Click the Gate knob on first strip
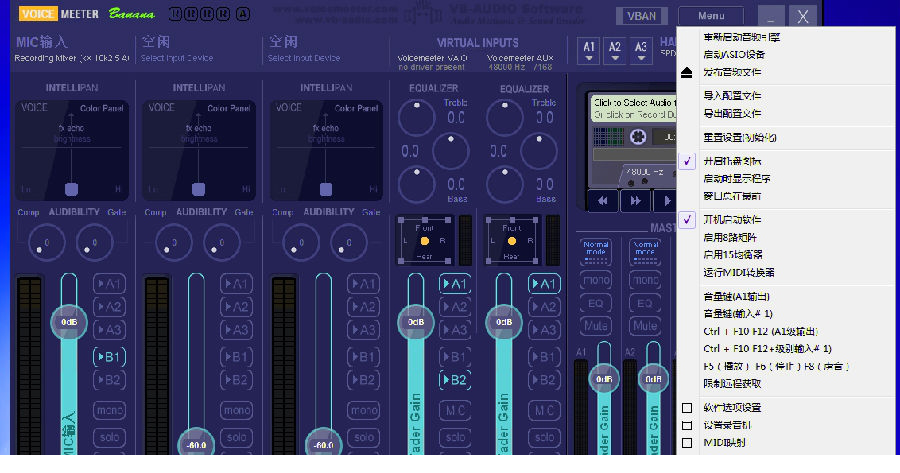 tap(94, 242)
